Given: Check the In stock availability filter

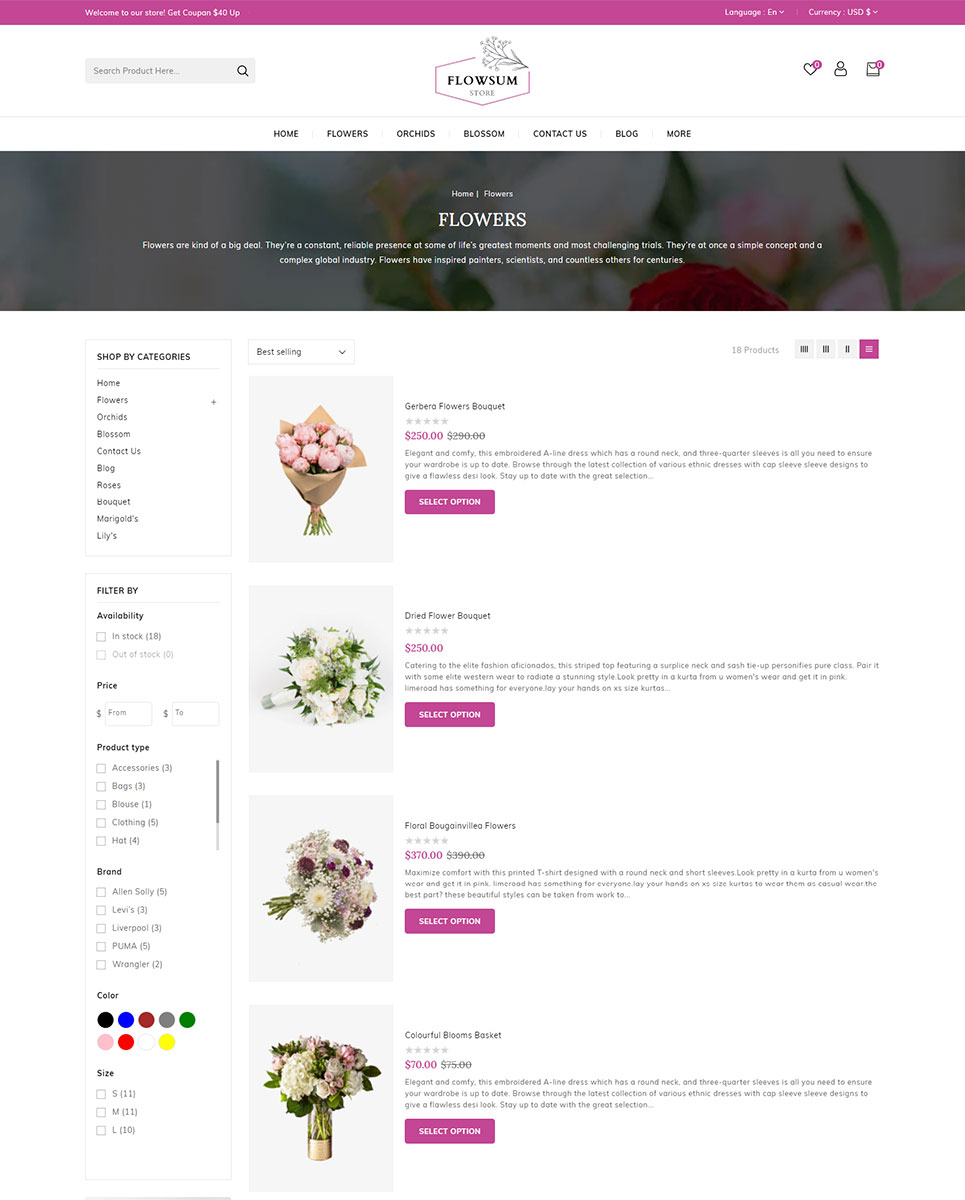Looking at the screenshot, I should click(101, 636).
